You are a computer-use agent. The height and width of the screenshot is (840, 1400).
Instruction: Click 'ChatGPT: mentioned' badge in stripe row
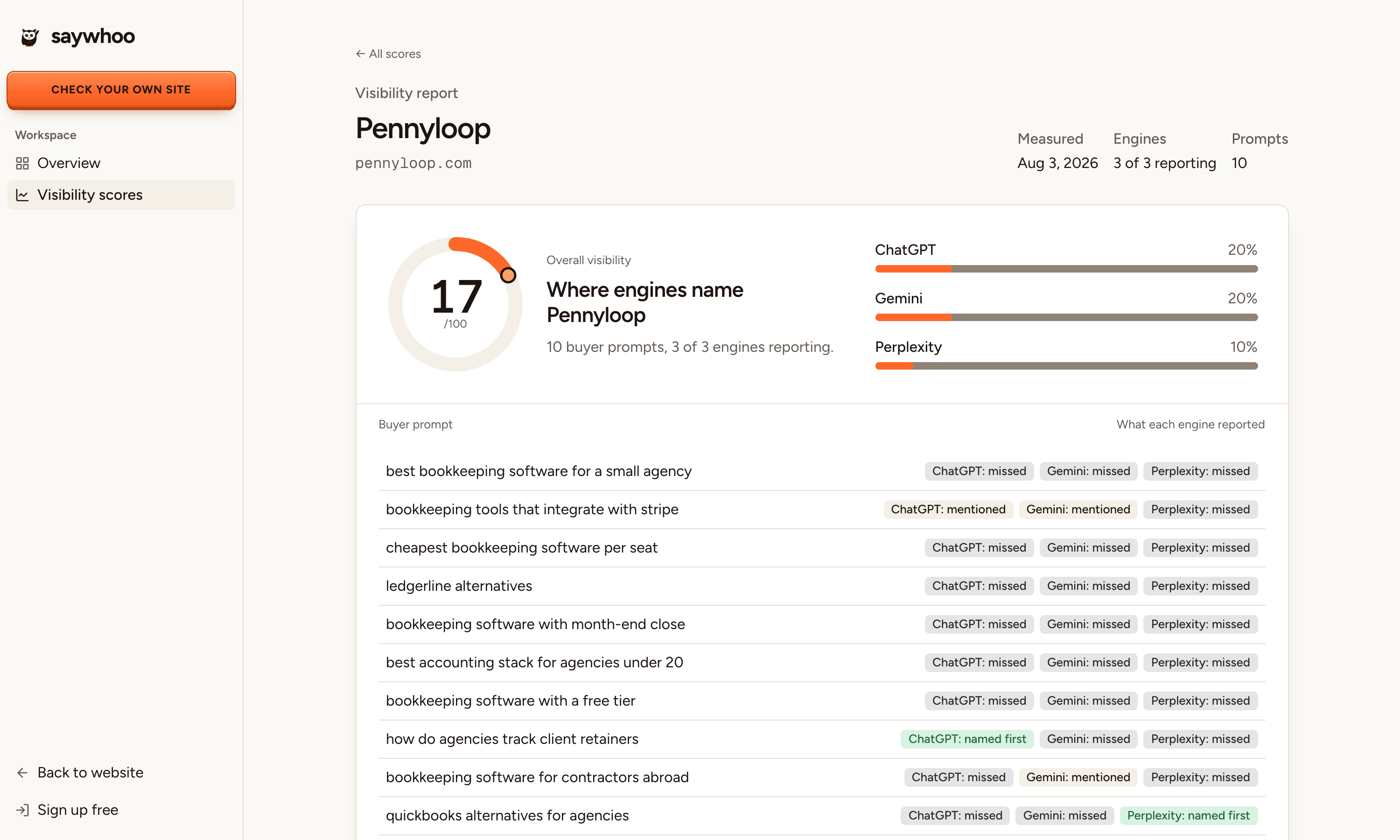click(x=948, y=510)
